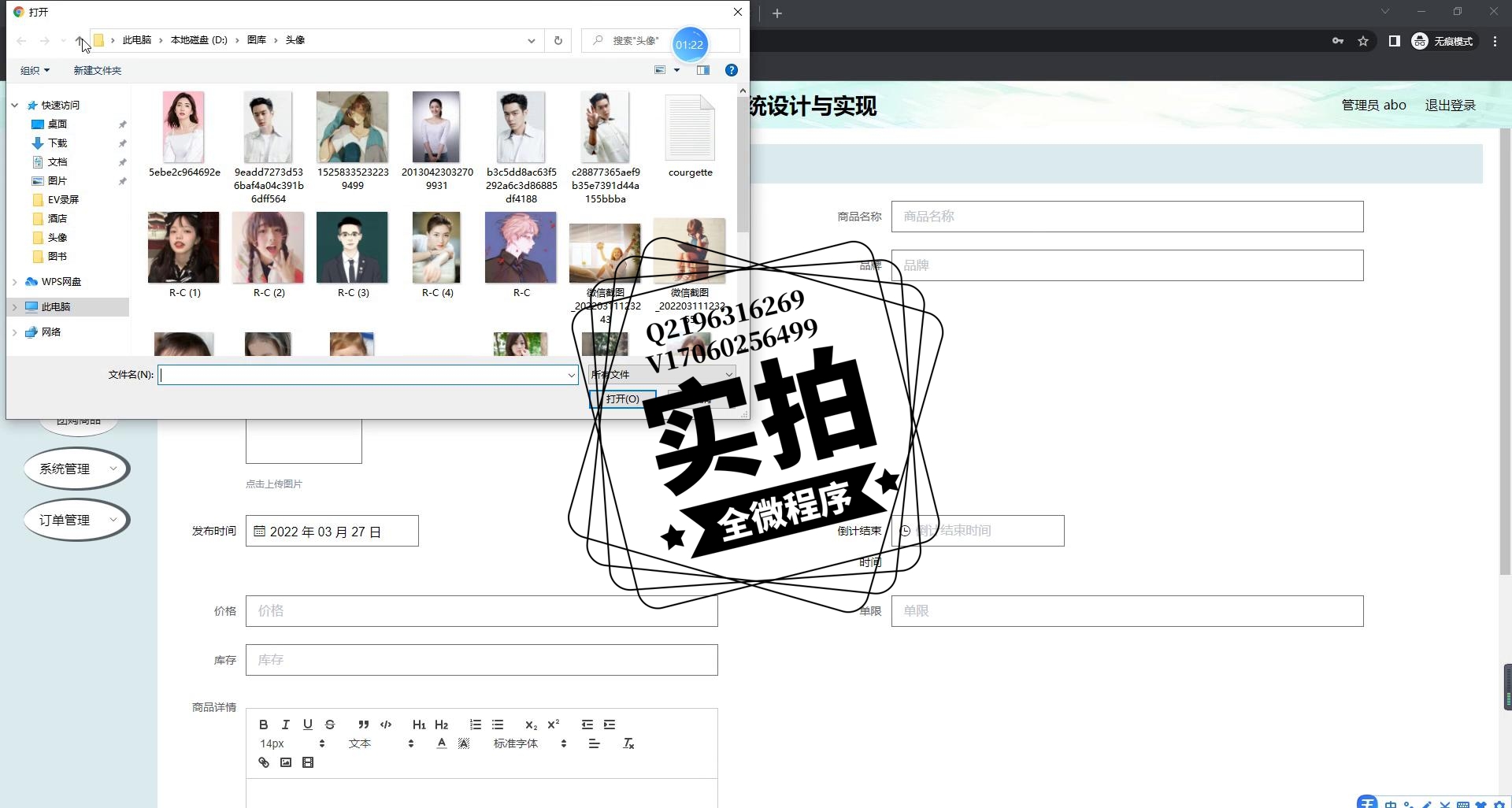Screen dimensions: 1512x808
Task: Open the 图书 folder in sidebar
Action: point(57,256)
